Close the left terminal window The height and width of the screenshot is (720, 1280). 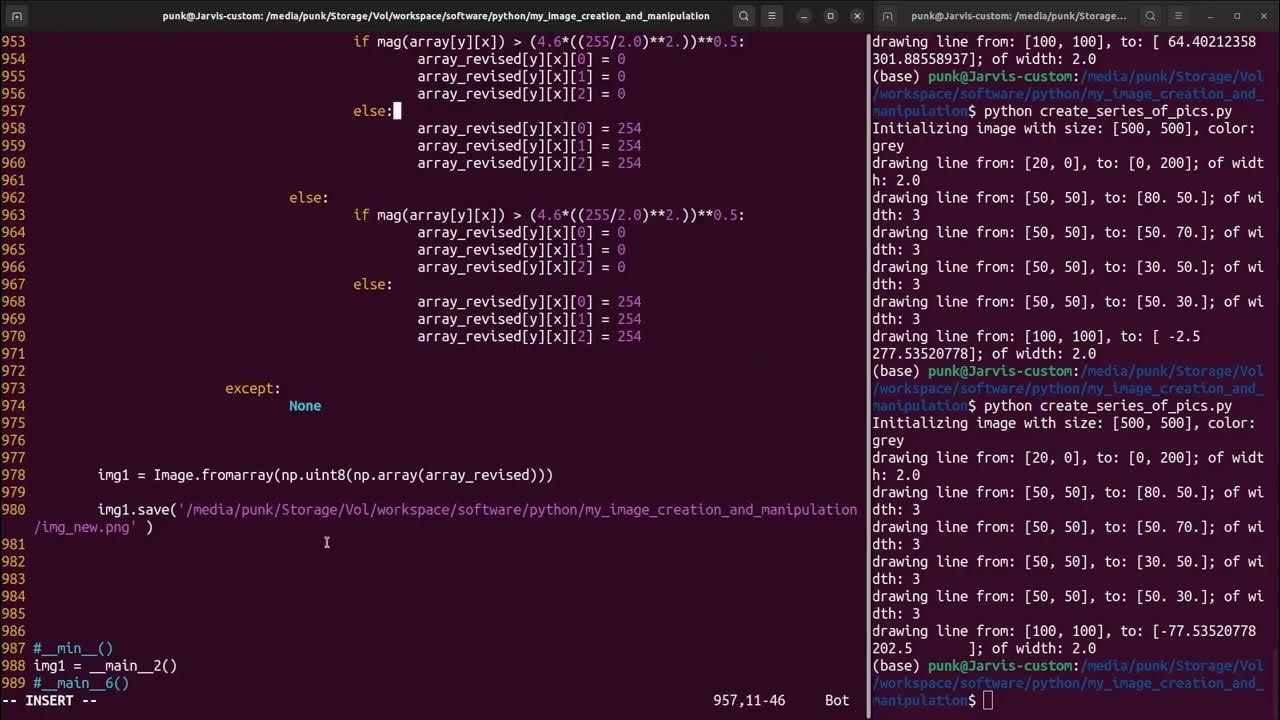(857, 16)
